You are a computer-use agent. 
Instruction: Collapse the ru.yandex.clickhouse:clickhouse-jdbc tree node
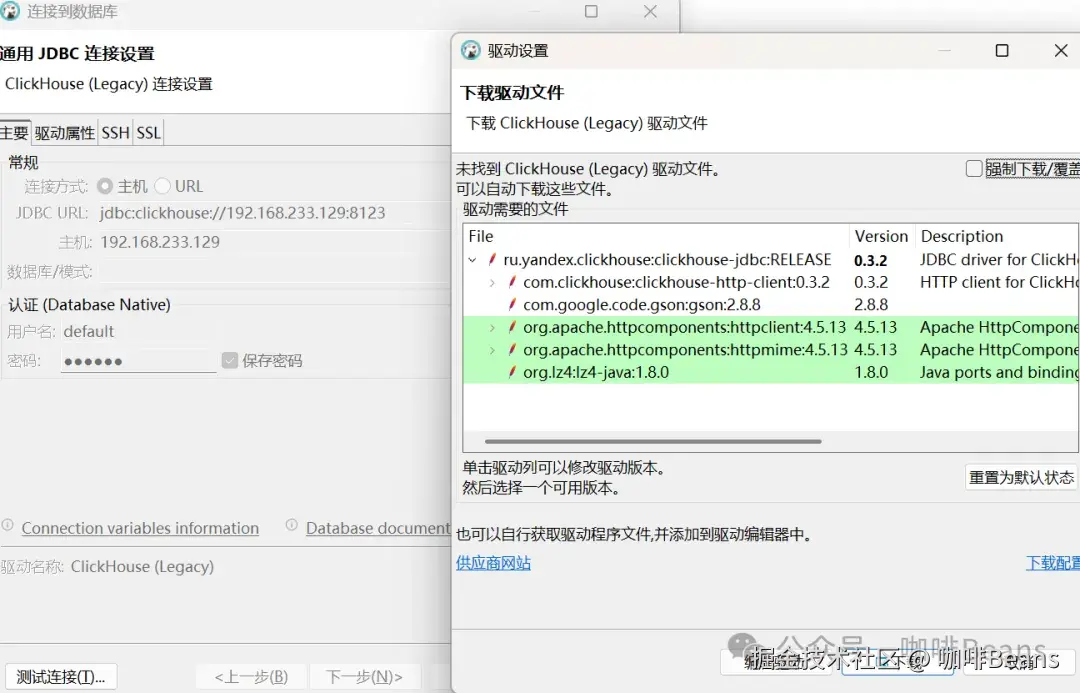pos(472,260)
